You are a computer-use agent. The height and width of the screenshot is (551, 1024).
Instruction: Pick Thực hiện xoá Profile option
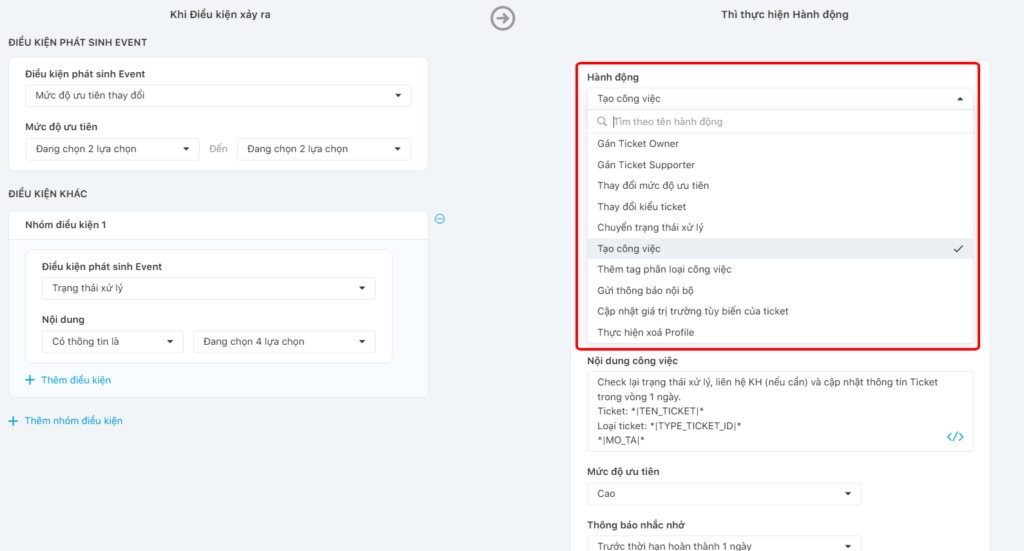pos(645,333)
